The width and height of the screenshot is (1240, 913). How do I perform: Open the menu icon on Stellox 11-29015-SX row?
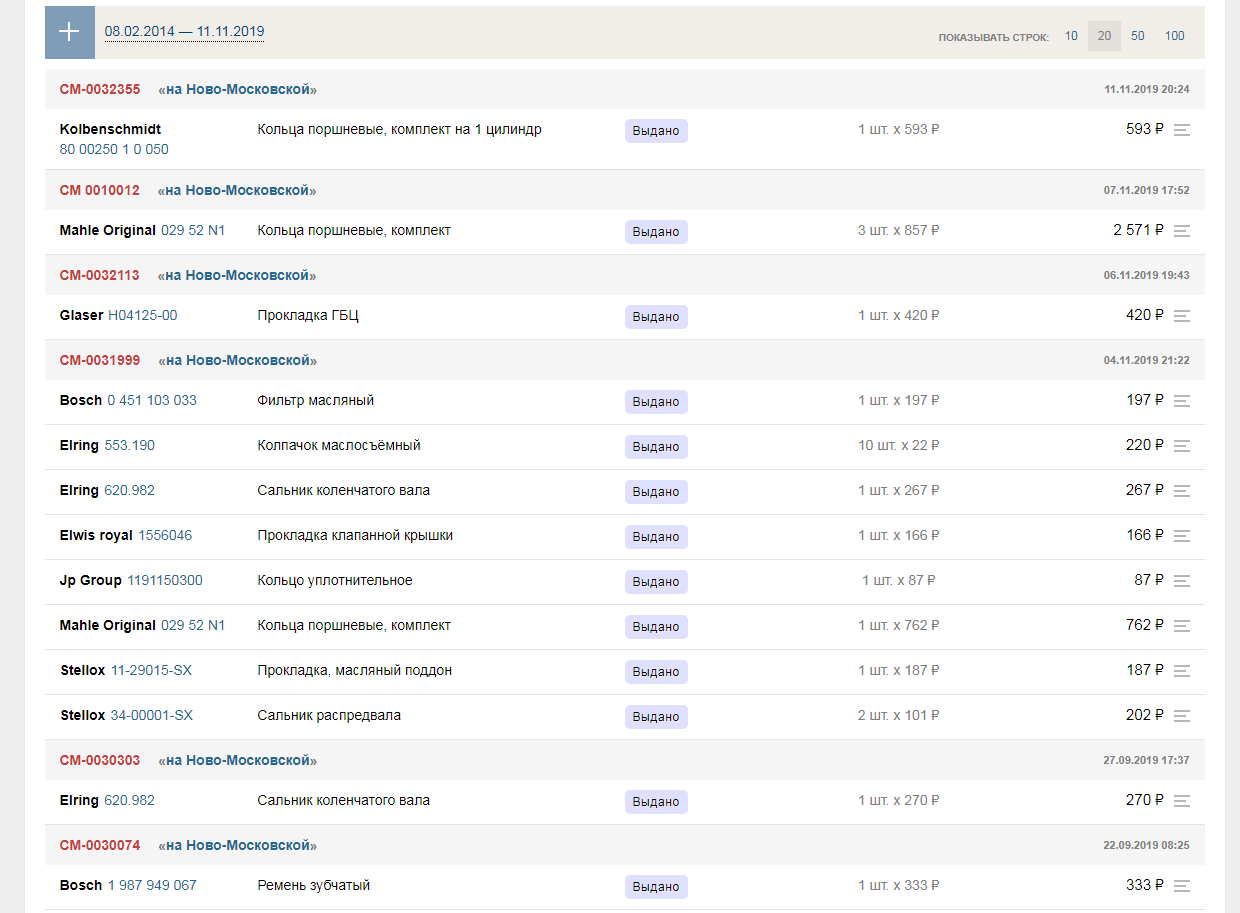[1182, 671]
